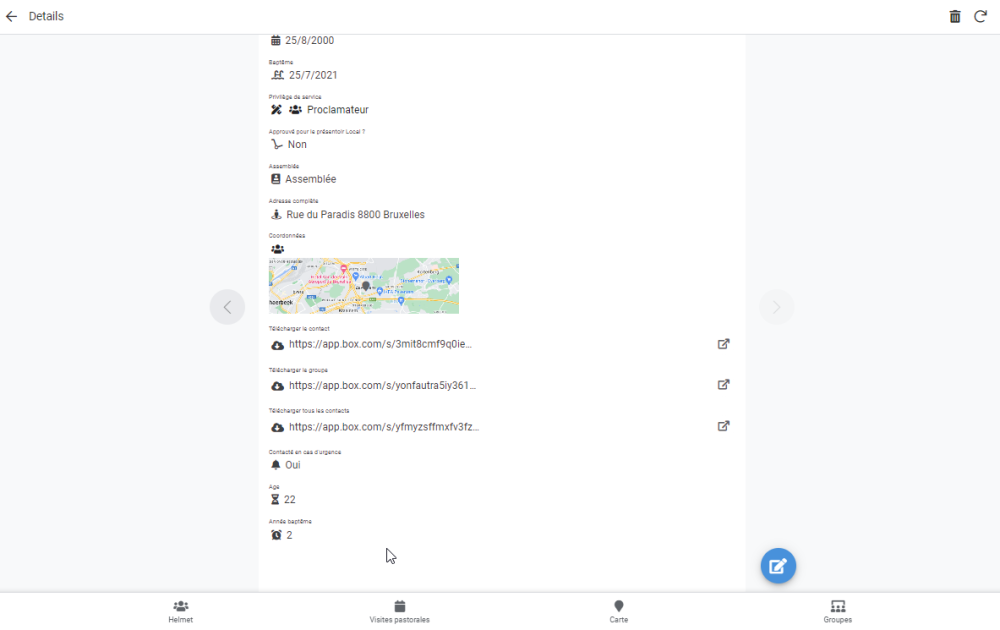Click the refresh icon in the top bar
Viewport: 1000px width, 630px height.
[x=982, y=16]
